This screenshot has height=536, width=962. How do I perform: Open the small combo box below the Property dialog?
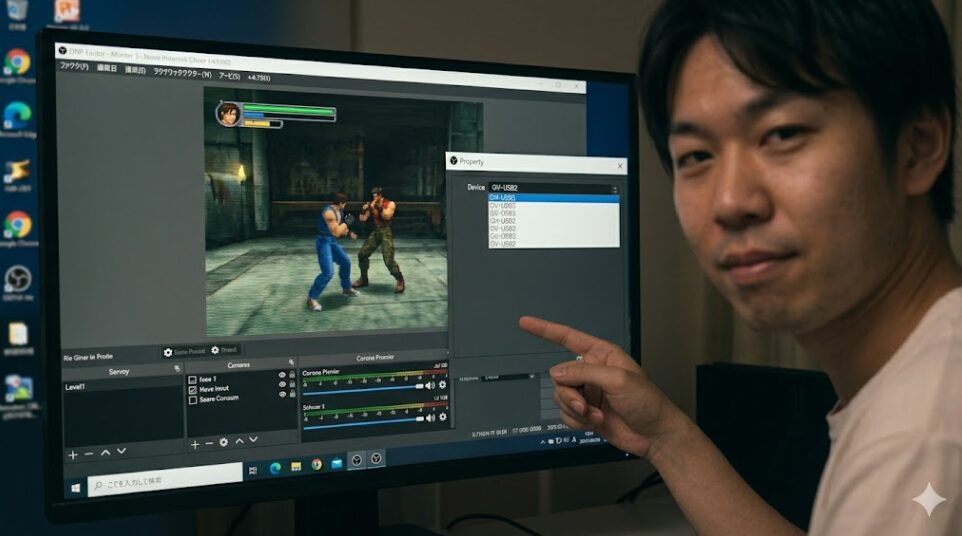(509, 378)
